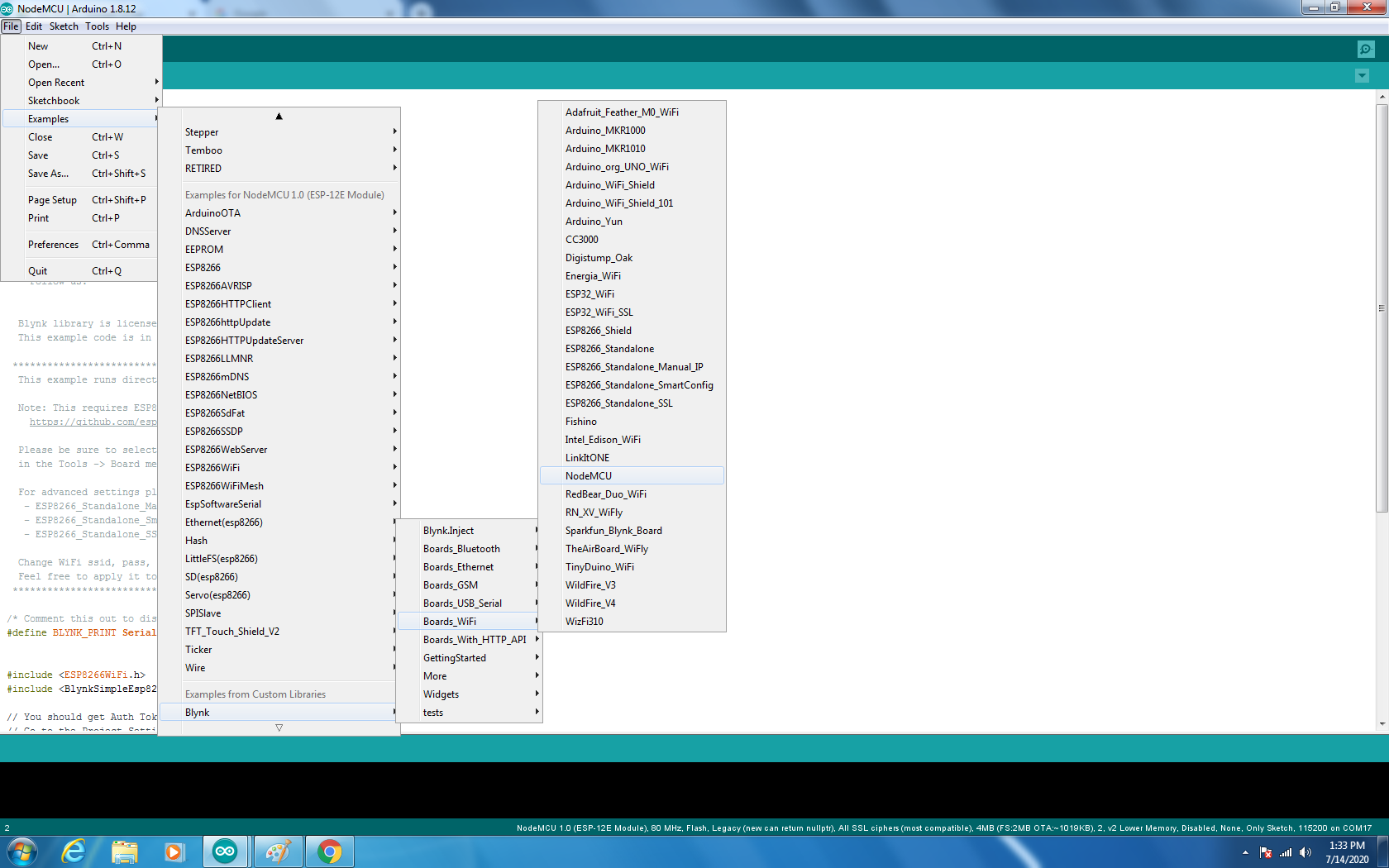Load the NodeMCU example sketch

(632, 476)
